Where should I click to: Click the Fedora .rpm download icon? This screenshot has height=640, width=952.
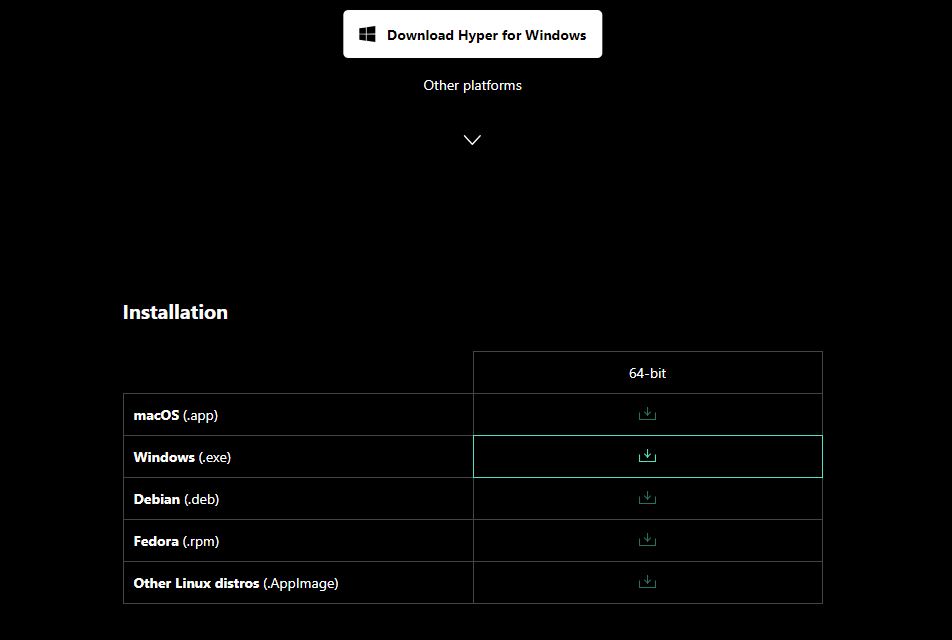coord(647,540)
